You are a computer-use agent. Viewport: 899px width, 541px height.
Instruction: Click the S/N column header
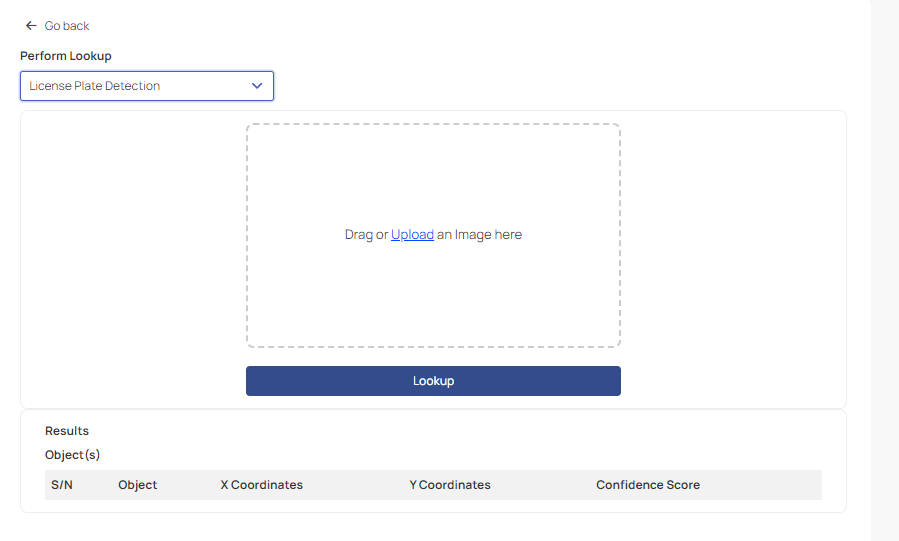coord(62,485)
